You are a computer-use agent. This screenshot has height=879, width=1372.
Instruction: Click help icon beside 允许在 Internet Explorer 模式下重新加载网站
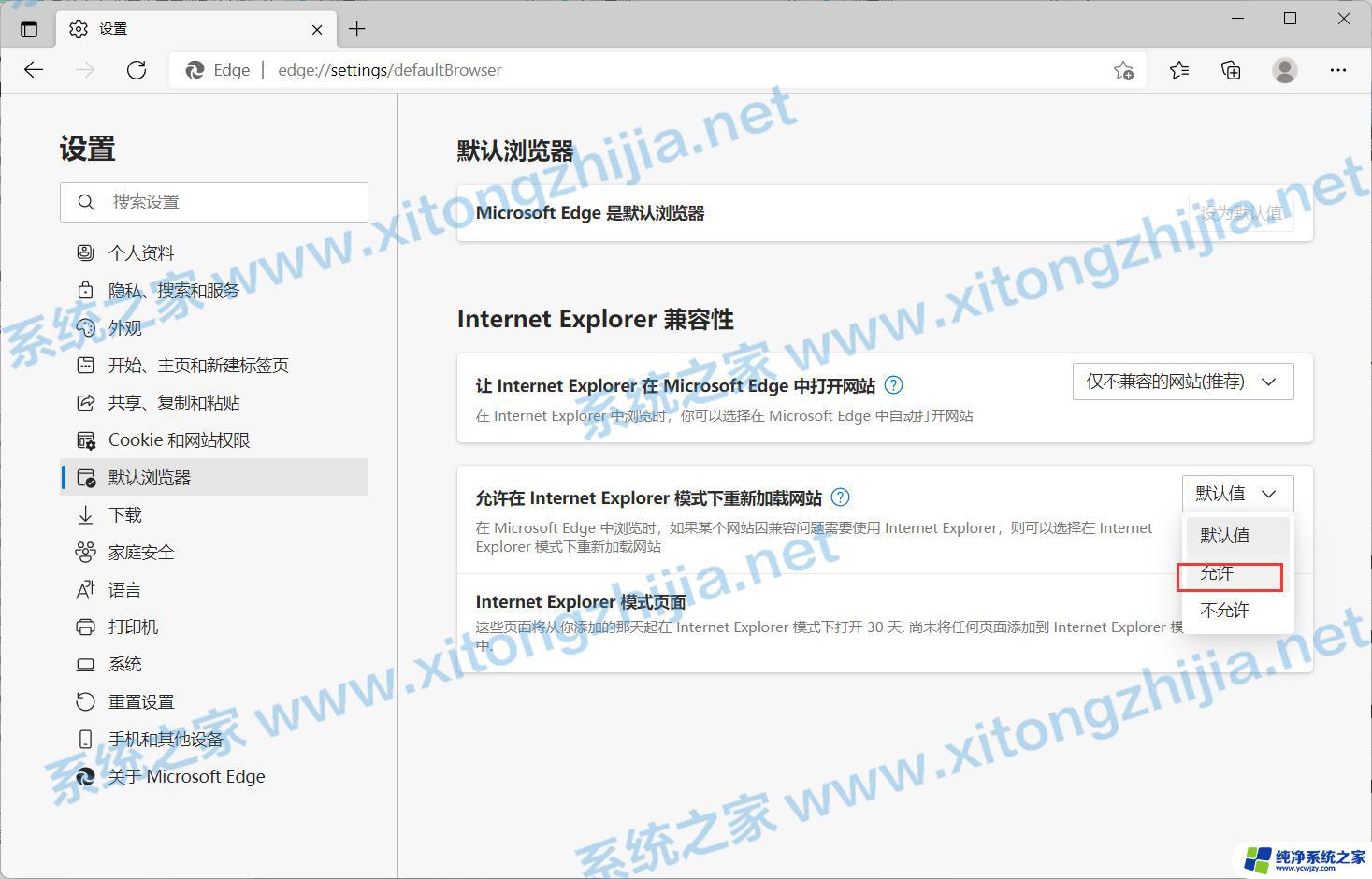pyautogui.click(x=841, y=497)
